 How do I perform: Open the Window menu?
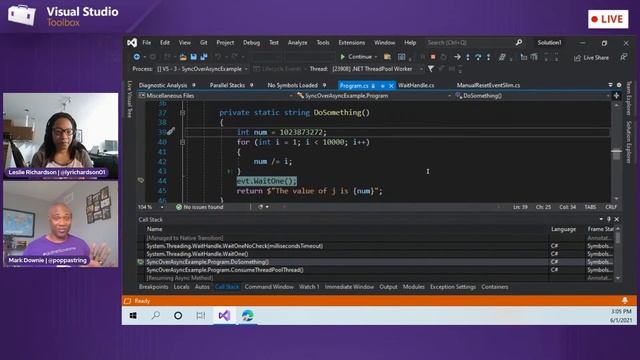(384, 42)
